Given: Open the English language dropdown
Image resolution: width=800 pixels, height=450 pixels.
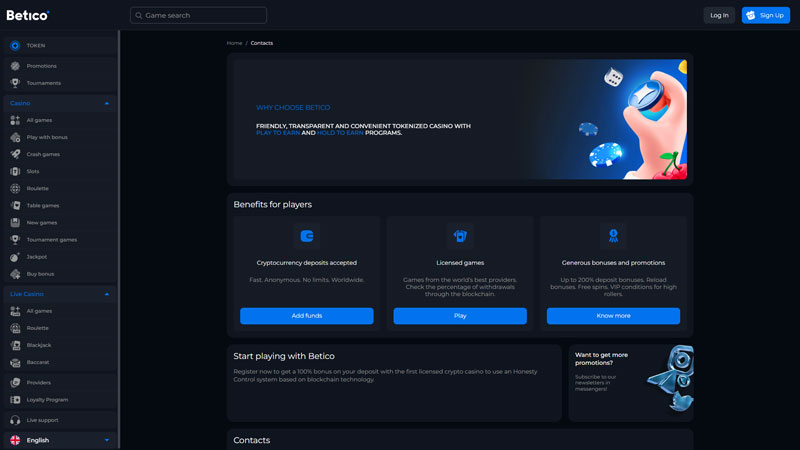Looking at the screenshot, I should (107, 440).
